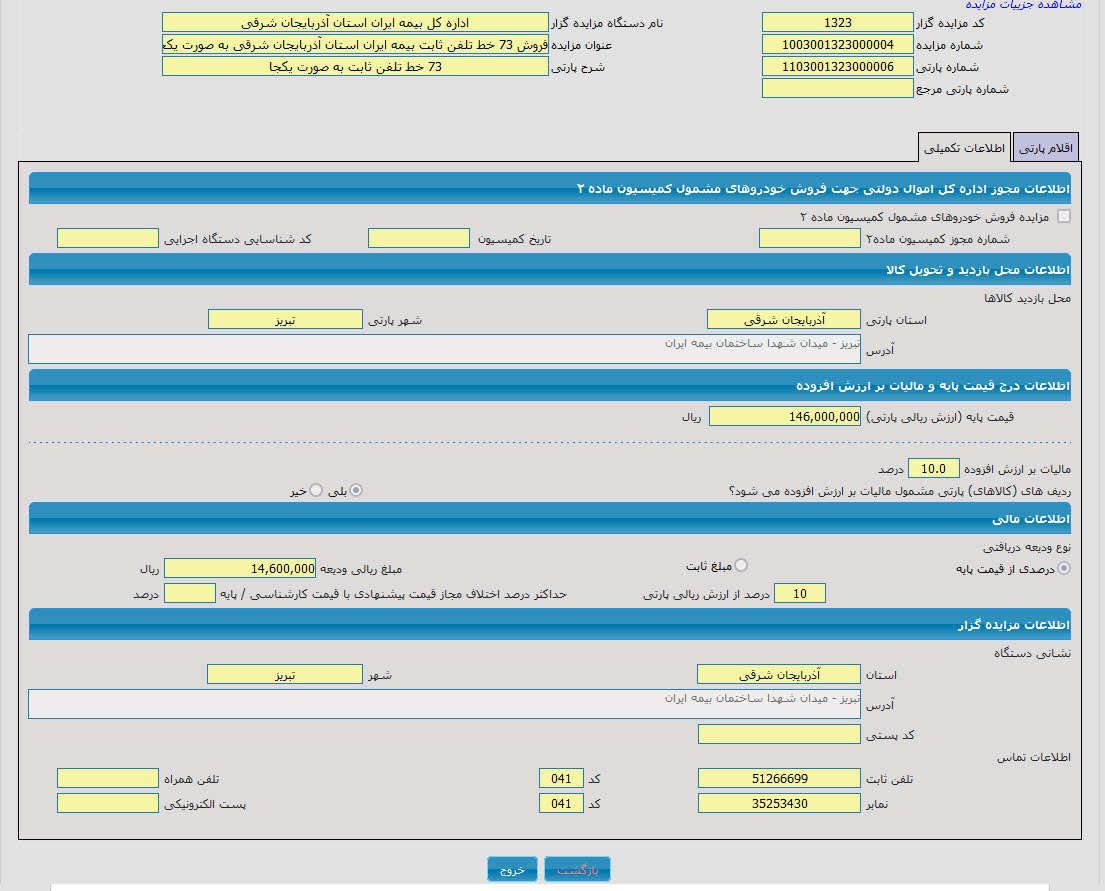Focus the empty پست الکترونیکی field
1105x891 pixels.
click(x=107, y=803)
